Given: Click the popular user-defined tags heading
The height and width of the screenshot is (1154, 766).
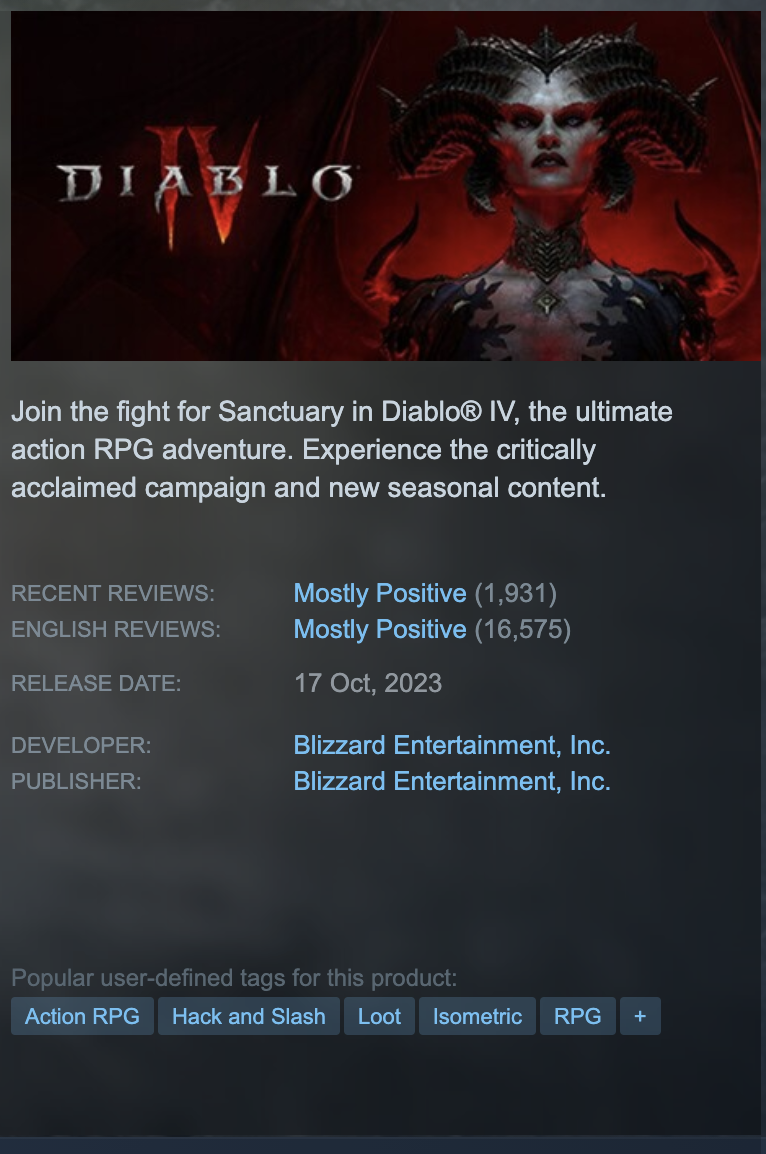Looking at the screenshot, I should pyautogui.click(x=234, y=978).
